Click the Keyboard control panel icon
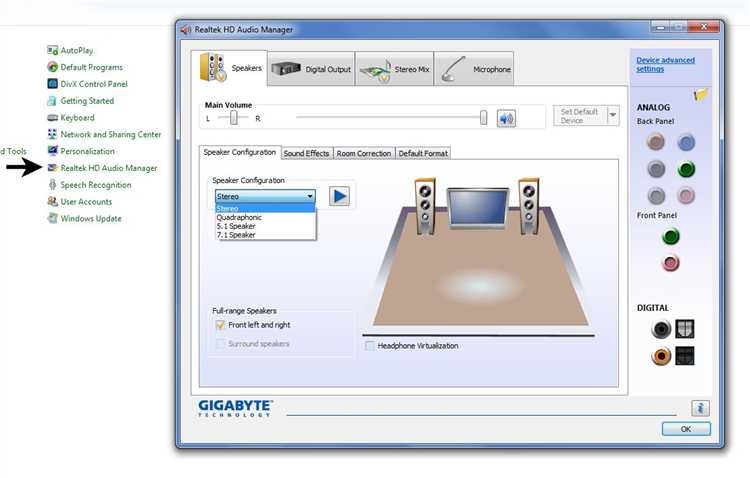 pos(52,118)
